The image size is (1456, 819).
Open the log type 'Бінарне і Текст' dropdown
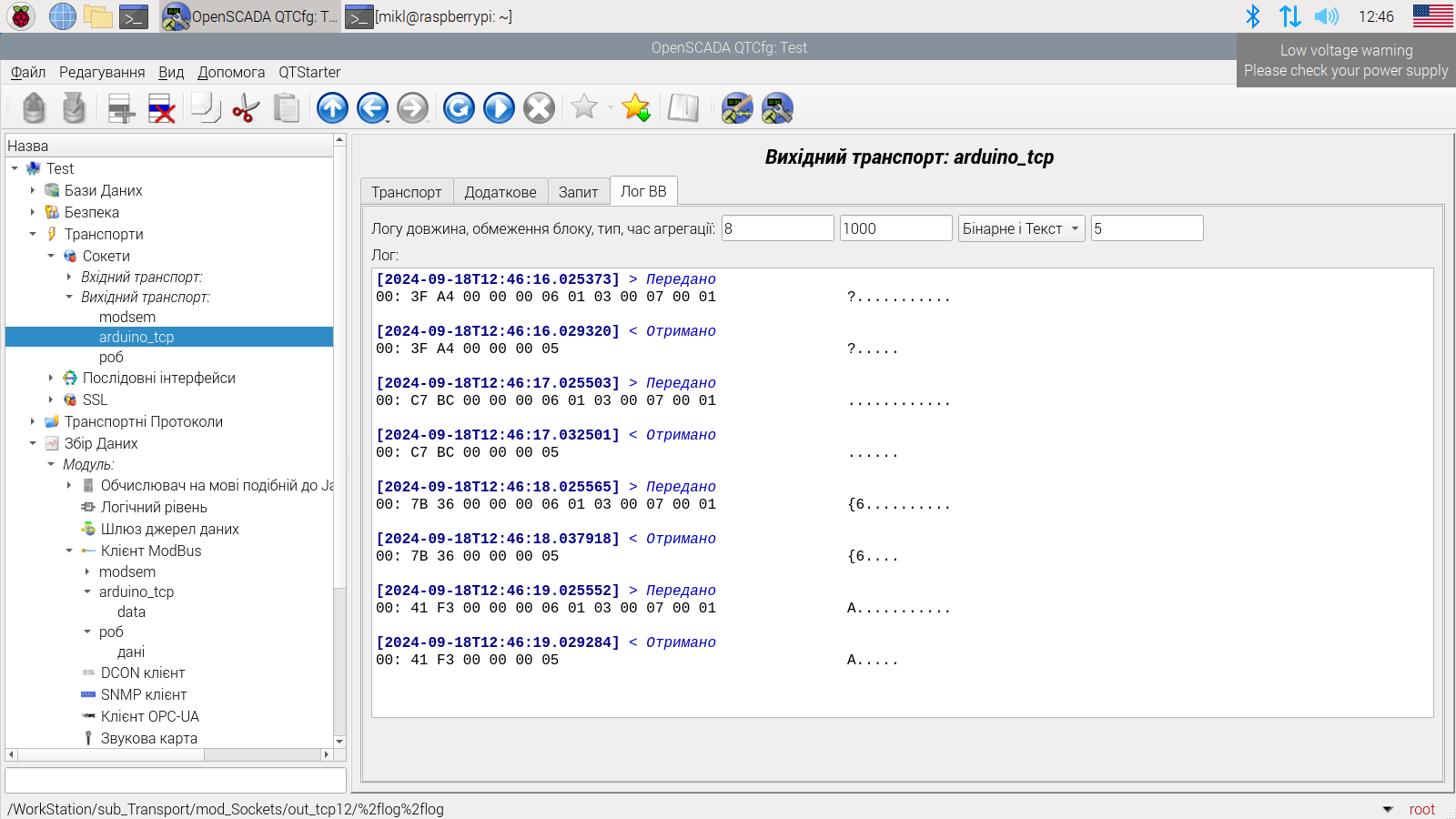coord(1021,228)
